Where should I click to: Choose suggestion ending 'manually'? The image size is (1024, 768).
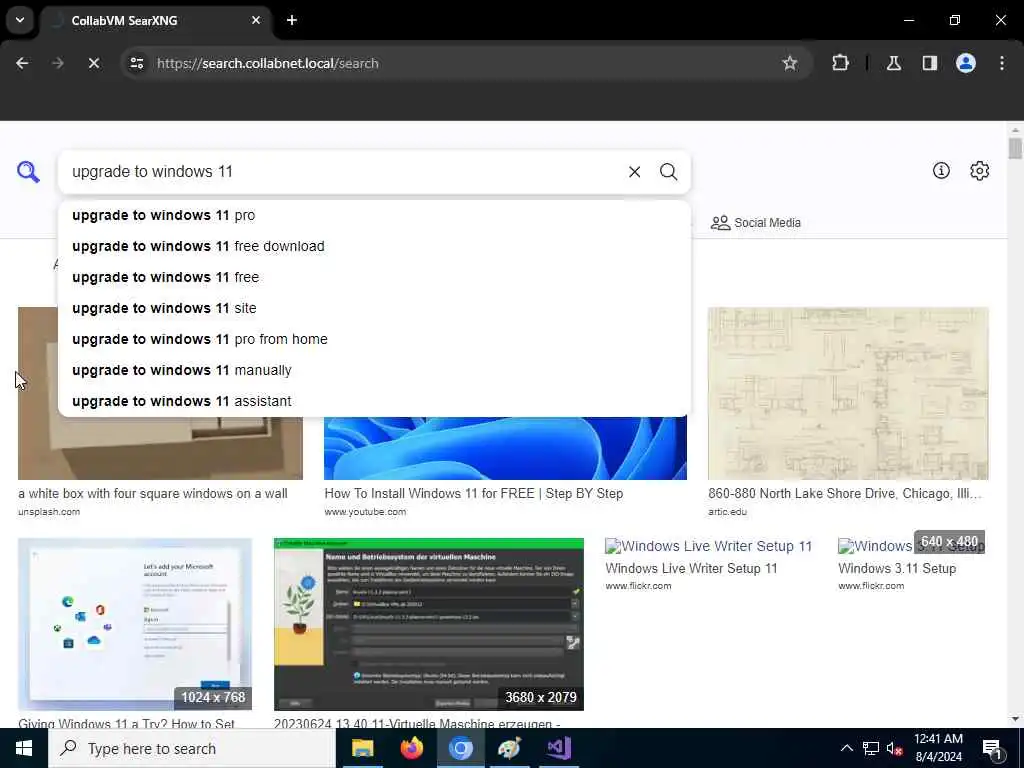[374, 370]
